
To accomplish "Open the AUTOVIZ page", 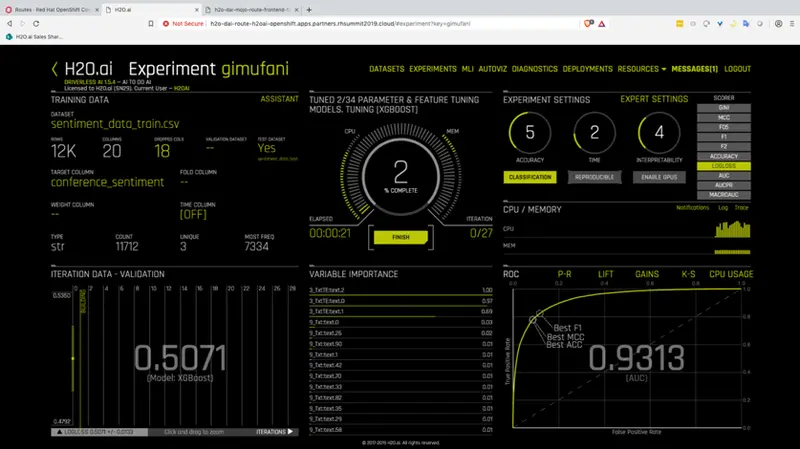I will (x=492, y=69).
